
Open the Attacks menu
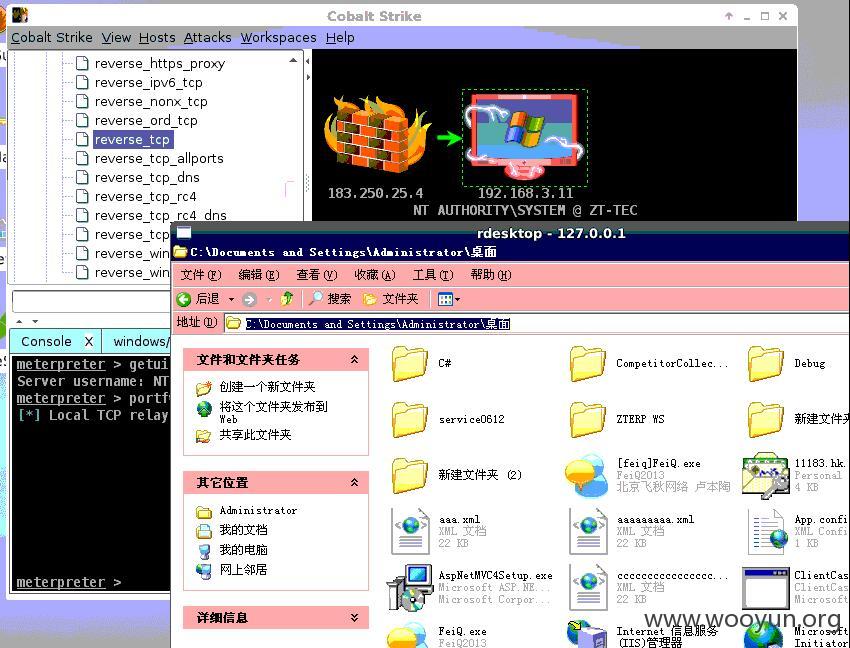(208, 37)
